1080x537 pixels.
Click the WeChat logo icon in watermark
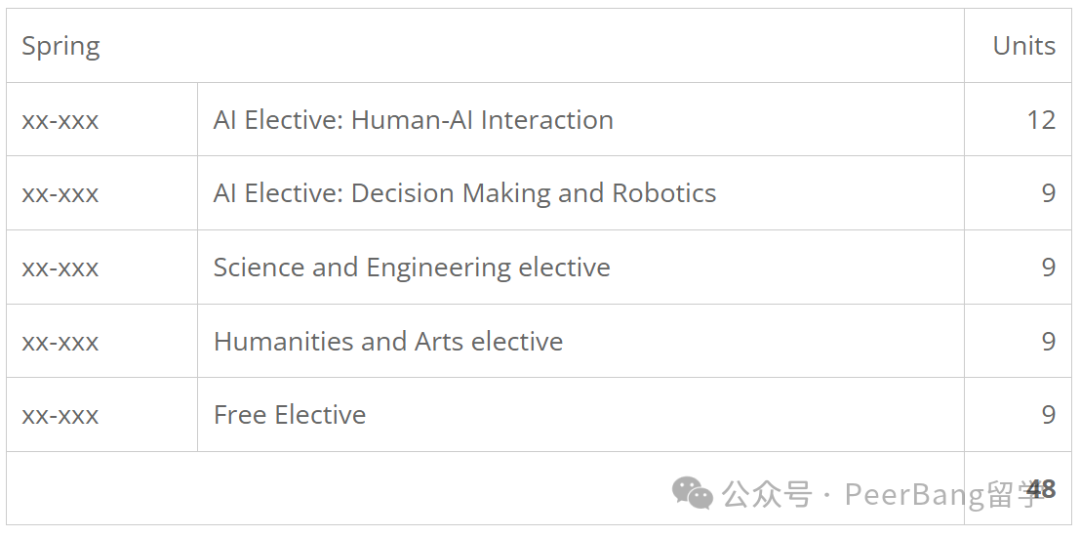coord(692,493)
